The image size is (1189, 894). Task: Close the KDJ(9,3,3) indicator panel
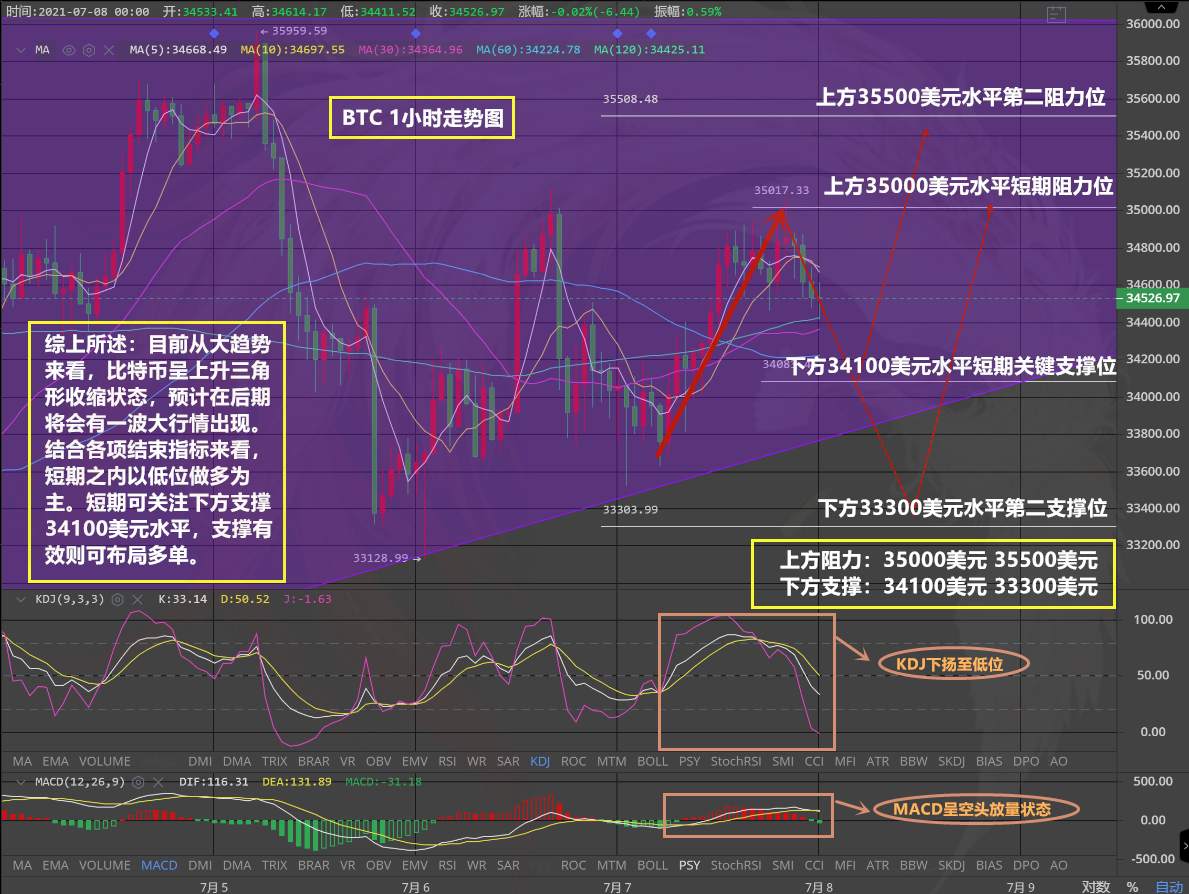[x=137, y=599]
